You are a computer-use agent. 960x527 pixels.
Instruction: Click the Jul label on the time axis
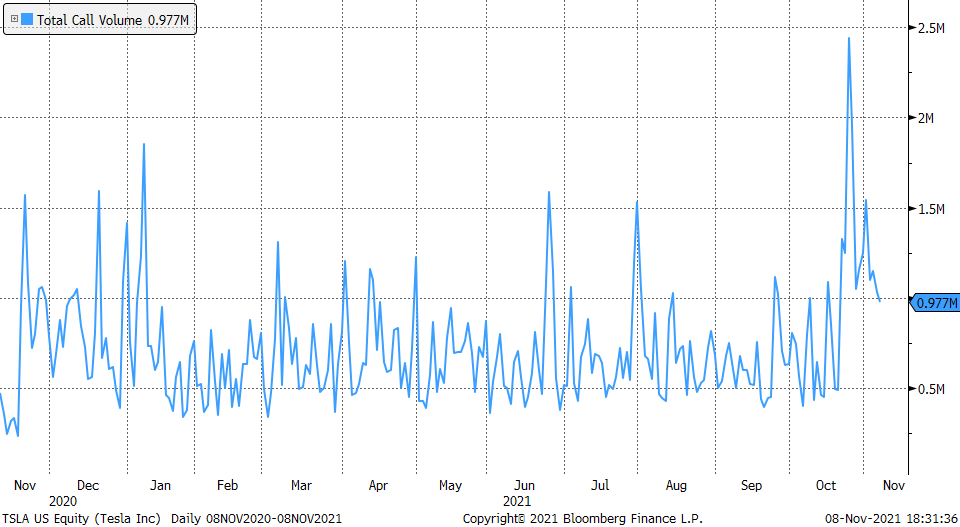click(x=600, y=485)
